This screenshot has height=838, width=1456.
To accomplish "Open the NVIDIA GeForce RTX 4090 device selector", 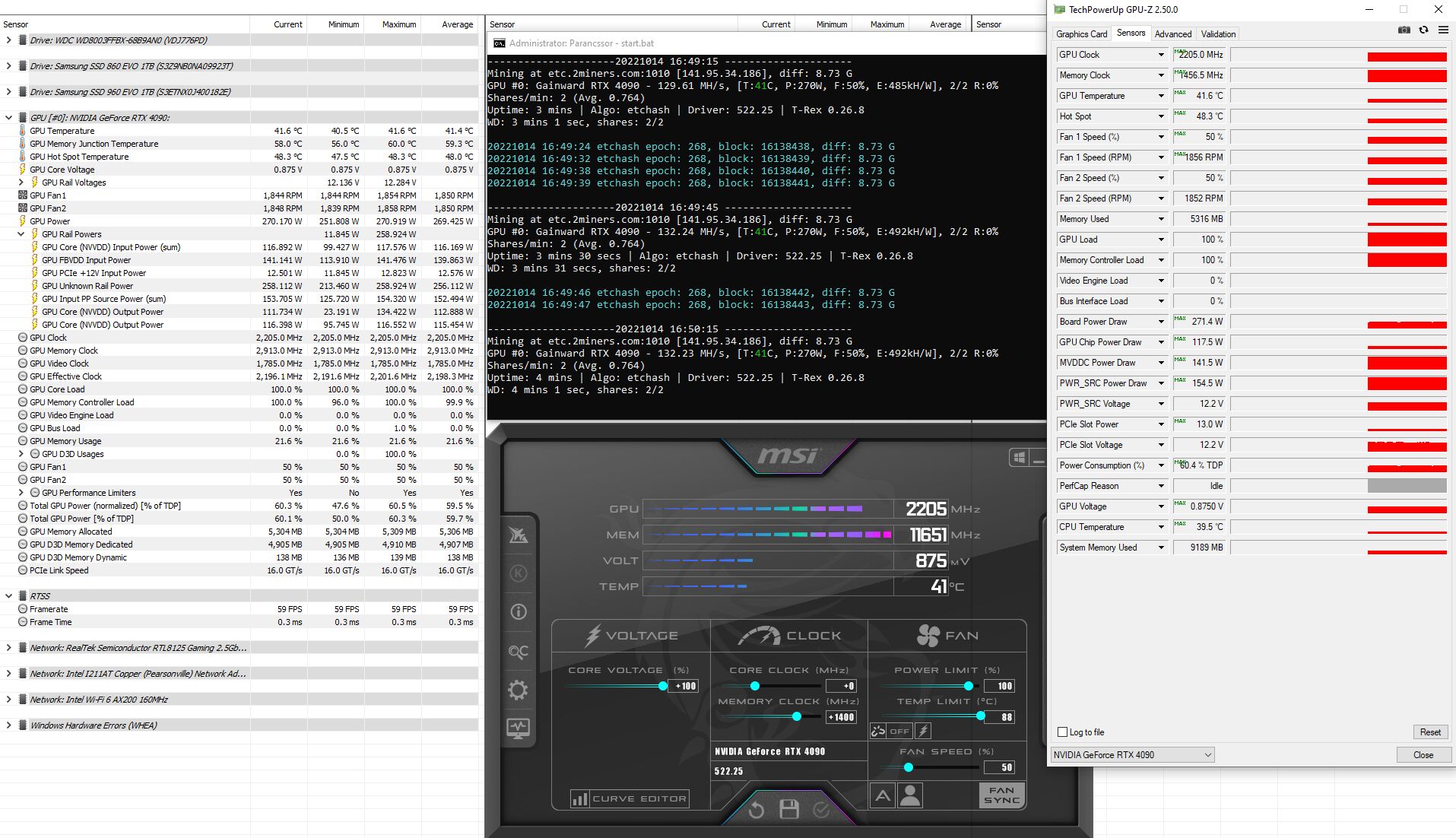I will [x=1132, y=755].
